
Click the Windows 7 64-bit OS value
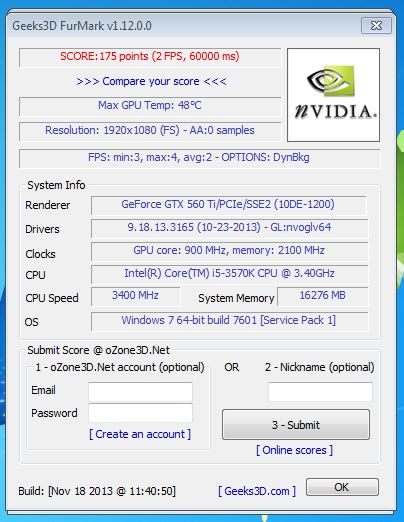pos(229,321)
